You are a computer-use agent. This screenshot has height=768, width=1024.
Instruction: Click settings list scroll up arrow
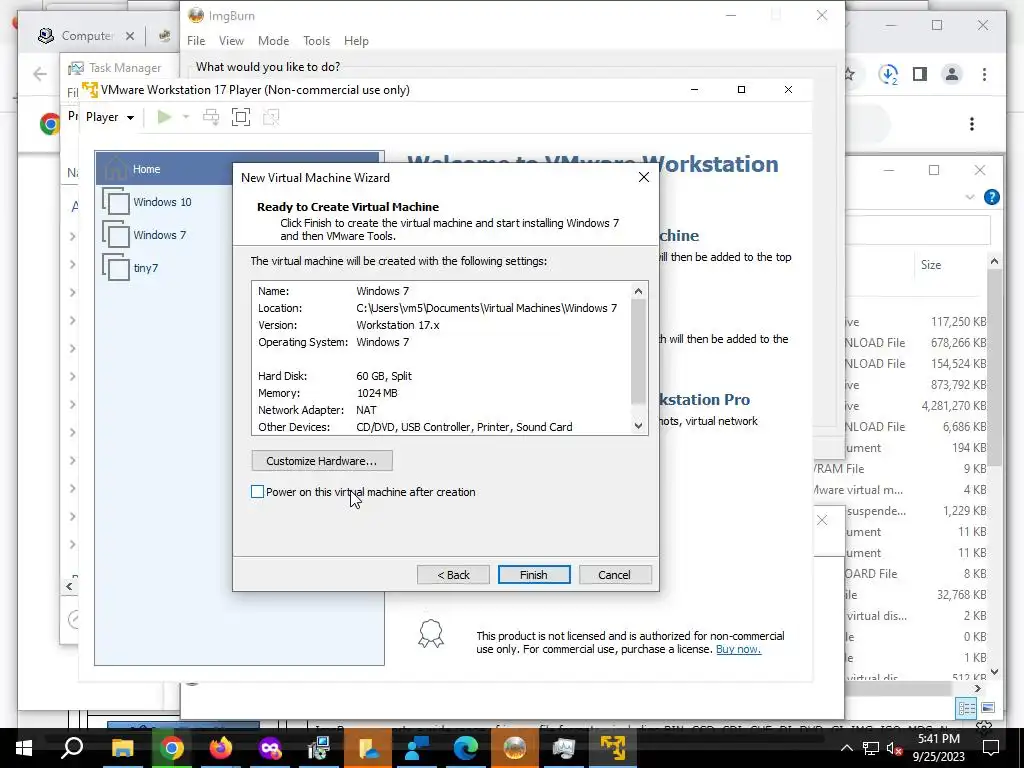coord(639,291)
